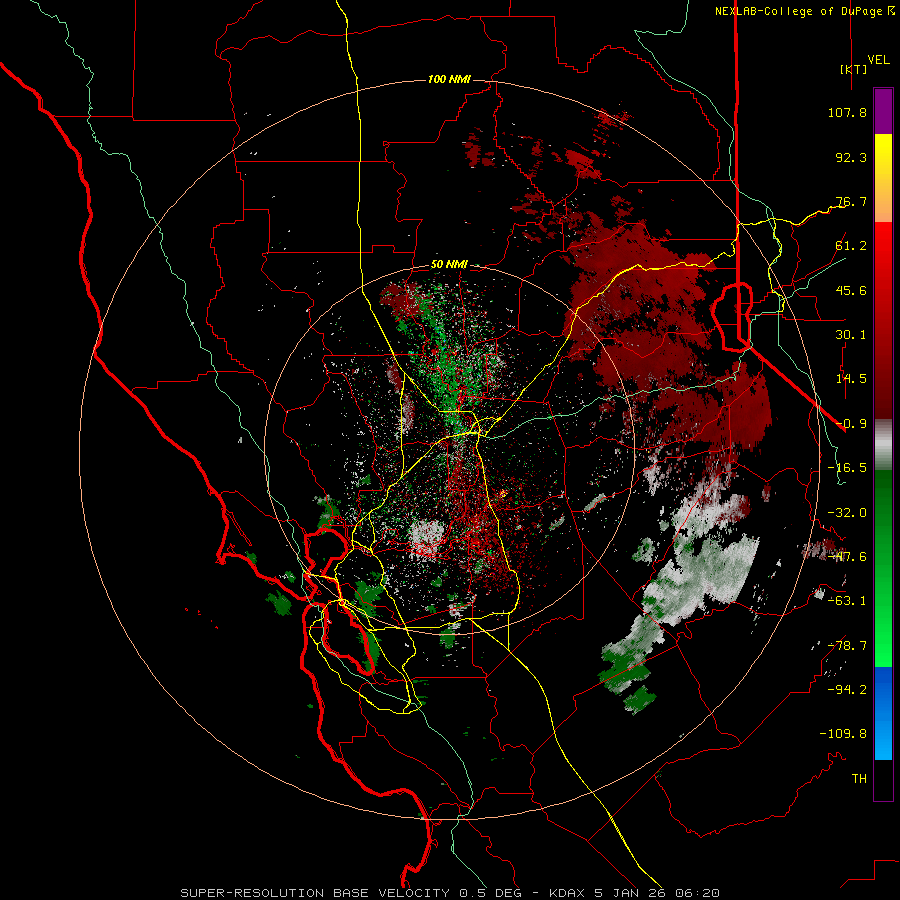Image resolution: width=900 pixels, height=900 pixels.
Task: Click the yellow-orange segment of the color bar
Action: tap(883, 178)
